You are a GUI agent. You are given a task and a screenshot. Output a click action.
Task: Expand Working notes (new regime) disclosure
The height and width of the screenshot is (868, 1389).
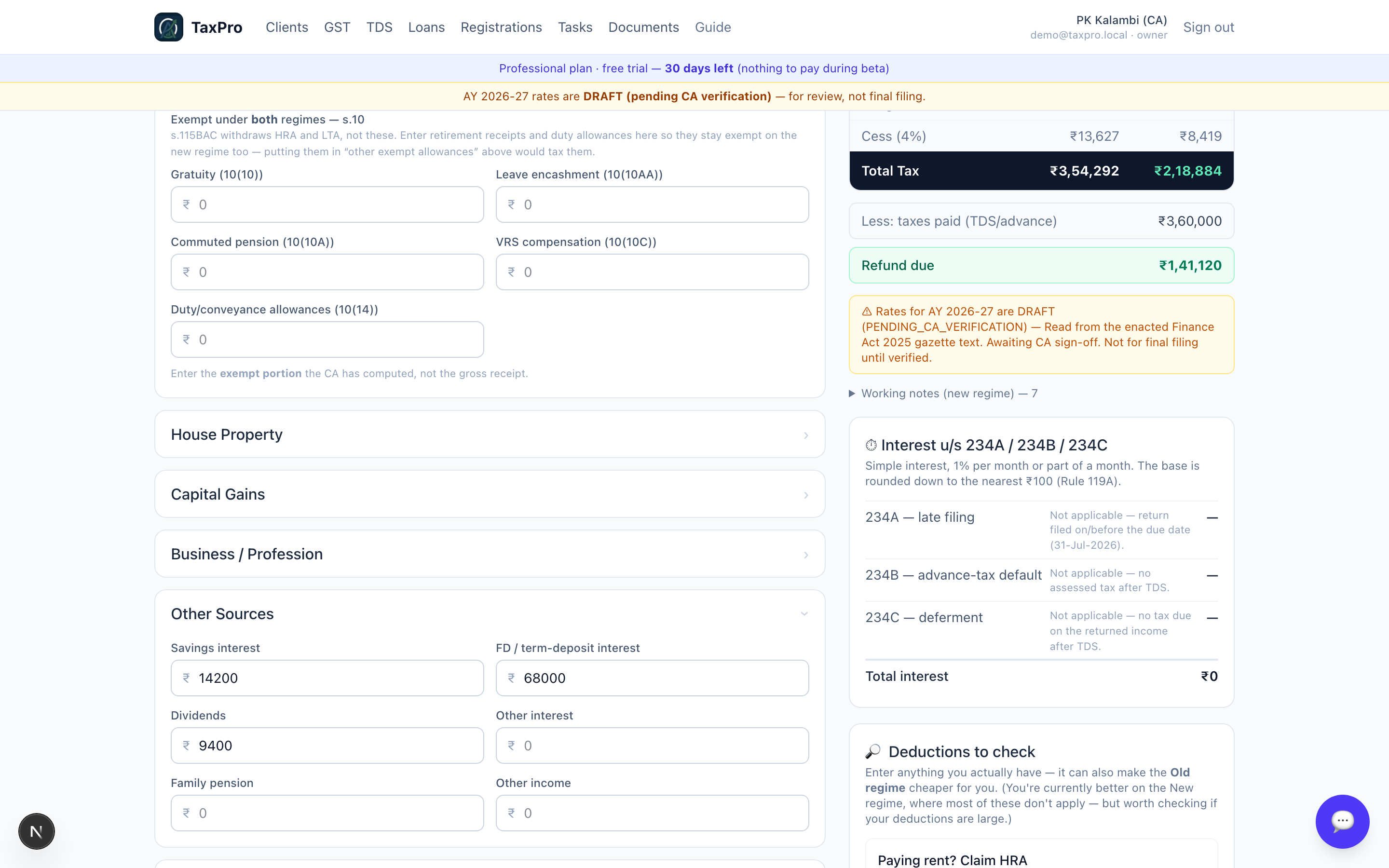[x=943, y=393]
